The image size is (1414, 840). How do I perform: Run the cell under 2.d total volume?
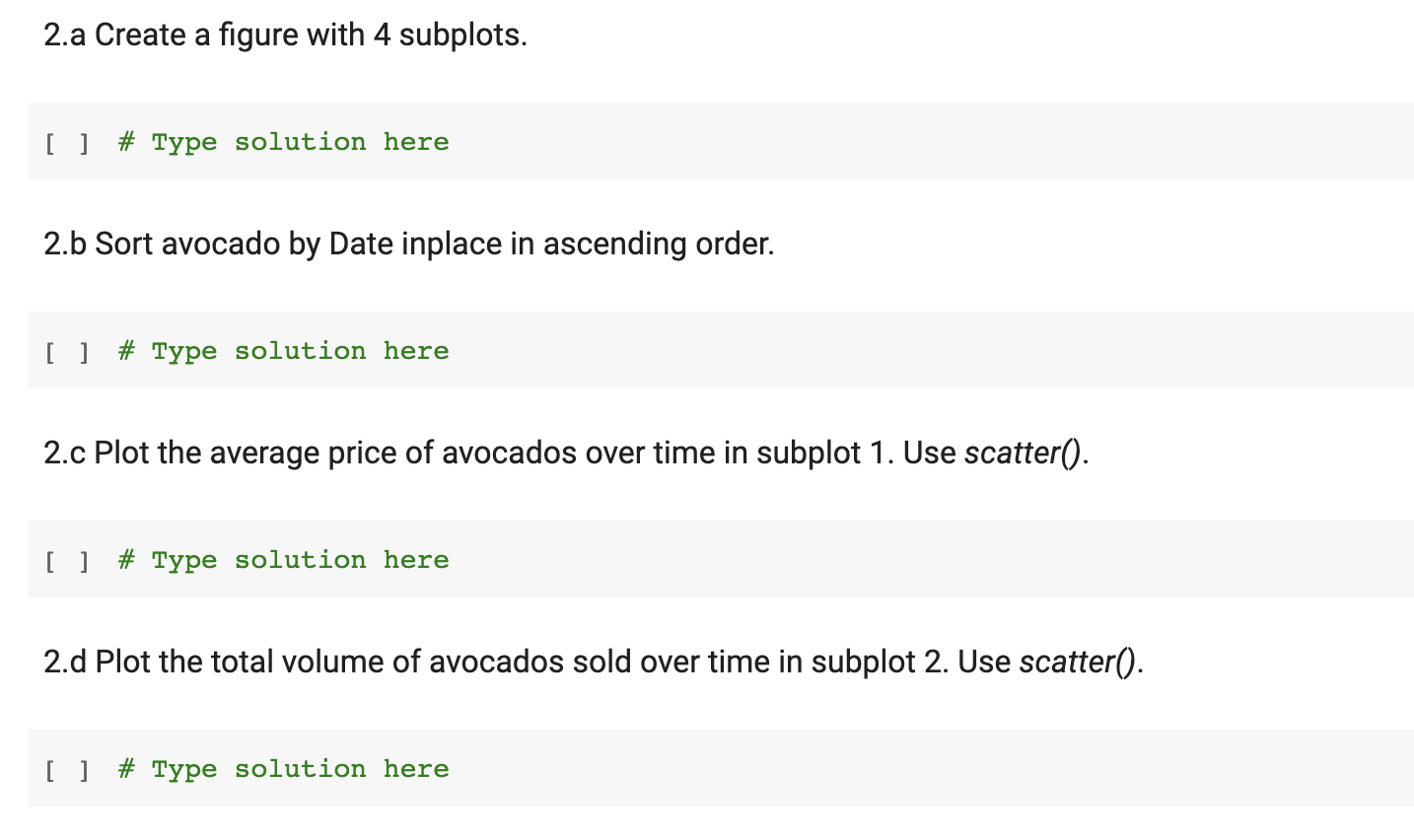[x=67, y=770]
